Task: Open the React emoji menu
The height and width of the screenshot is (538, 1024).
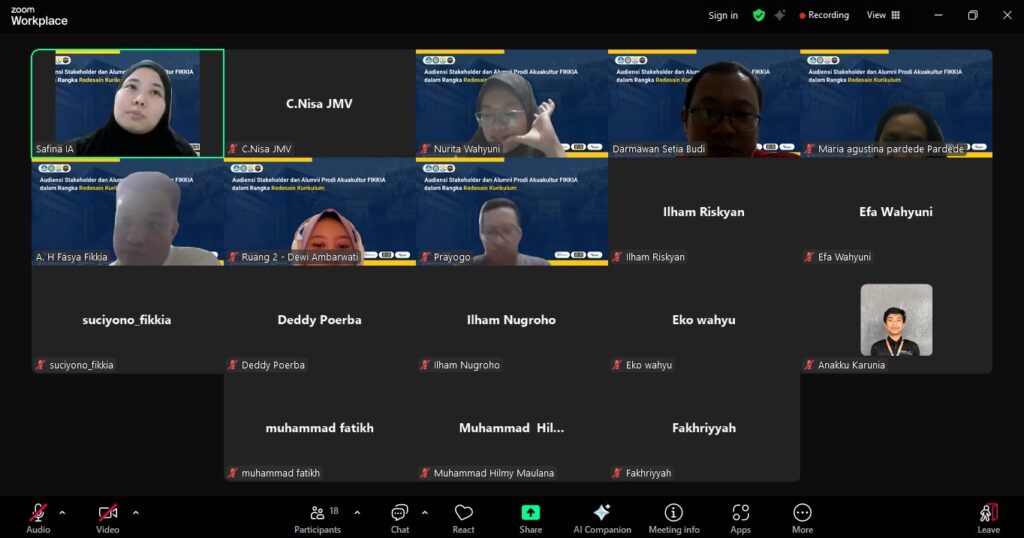Action: coord(463,517)
